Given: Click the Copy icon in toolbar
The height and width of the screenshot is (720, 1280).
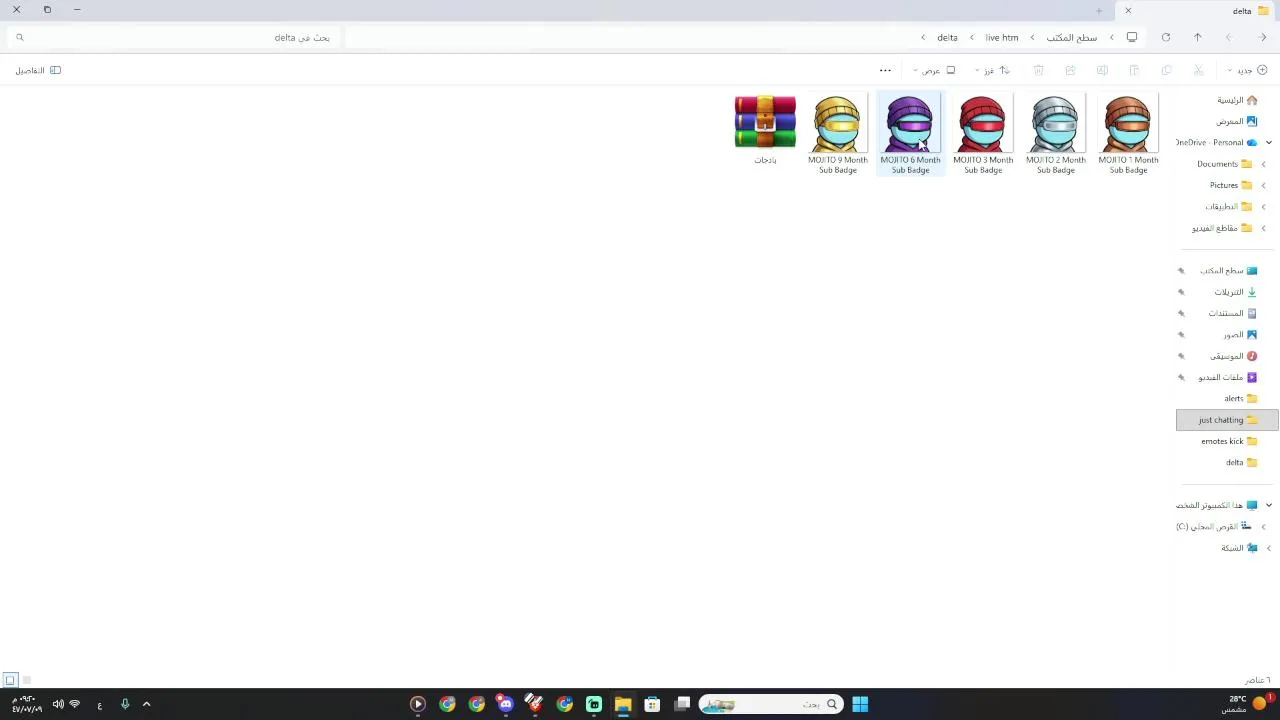Looking at the screenshot, I should [x=1166, y=70].
